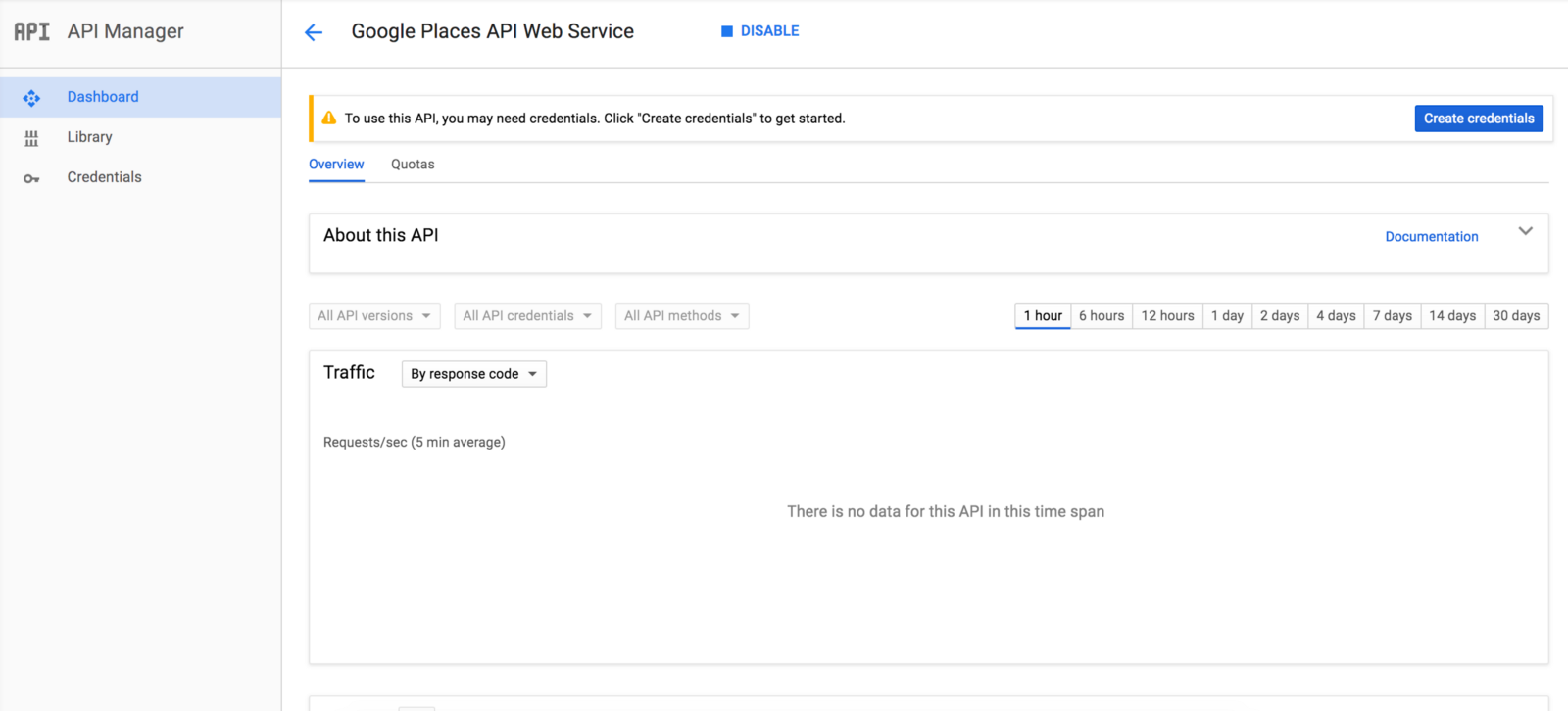The height and width of the screenshot is (711, 1568).
Task: Select the Overview tab
Action: pyautogui.click(x=336, y=165)
